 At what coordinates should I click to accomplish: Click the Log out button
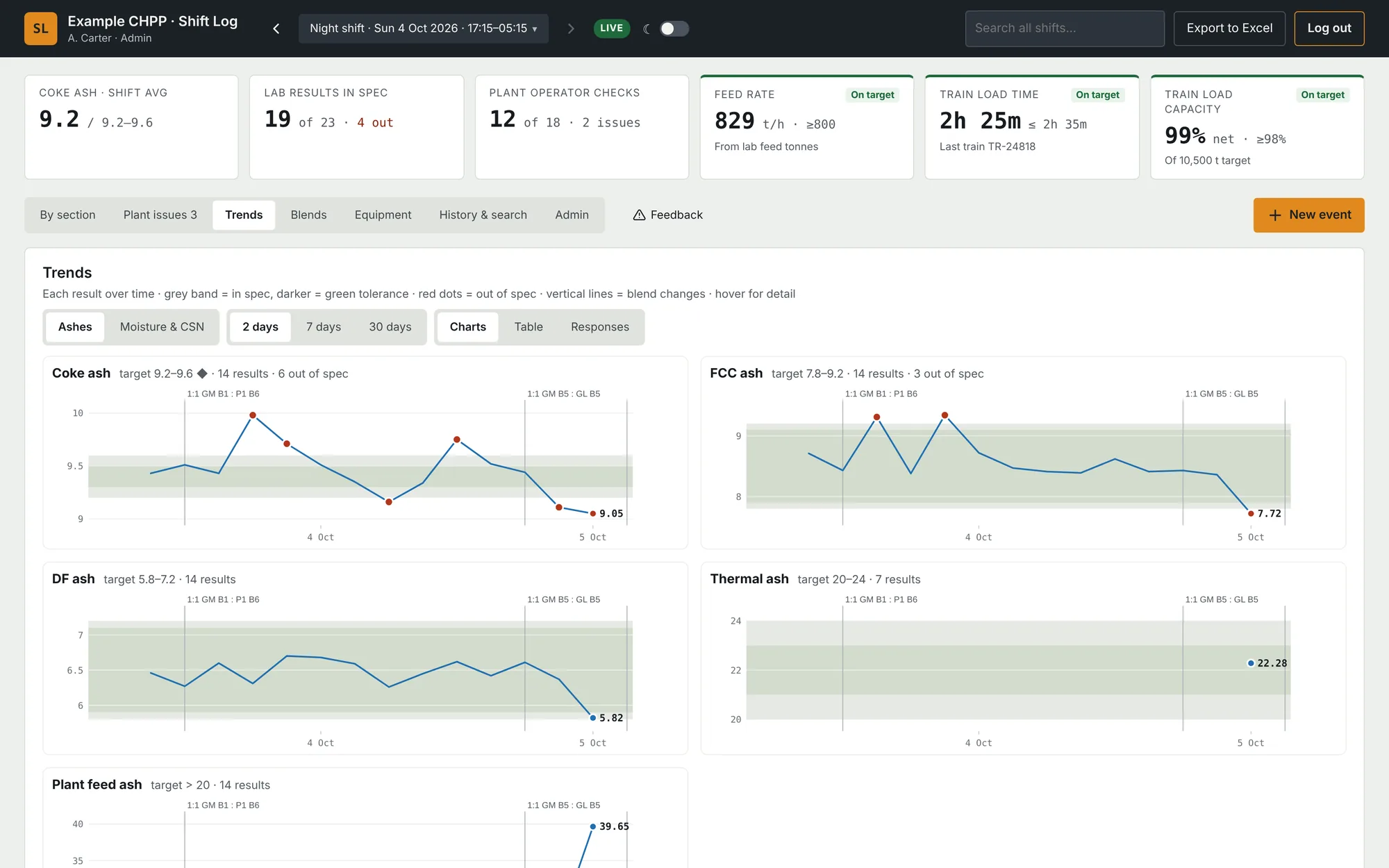pos(1329,28)
